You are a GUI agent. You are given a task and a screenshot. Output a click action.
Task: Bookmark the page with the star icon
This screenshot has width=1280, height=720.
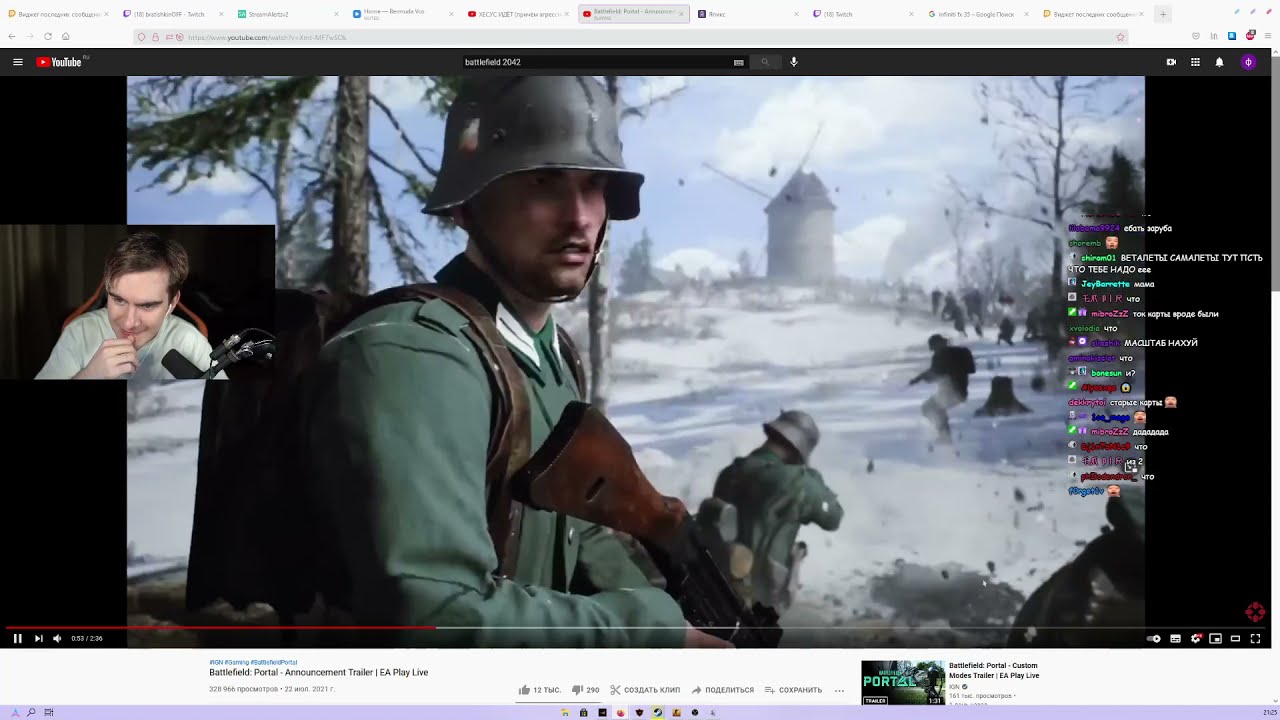1120,37
